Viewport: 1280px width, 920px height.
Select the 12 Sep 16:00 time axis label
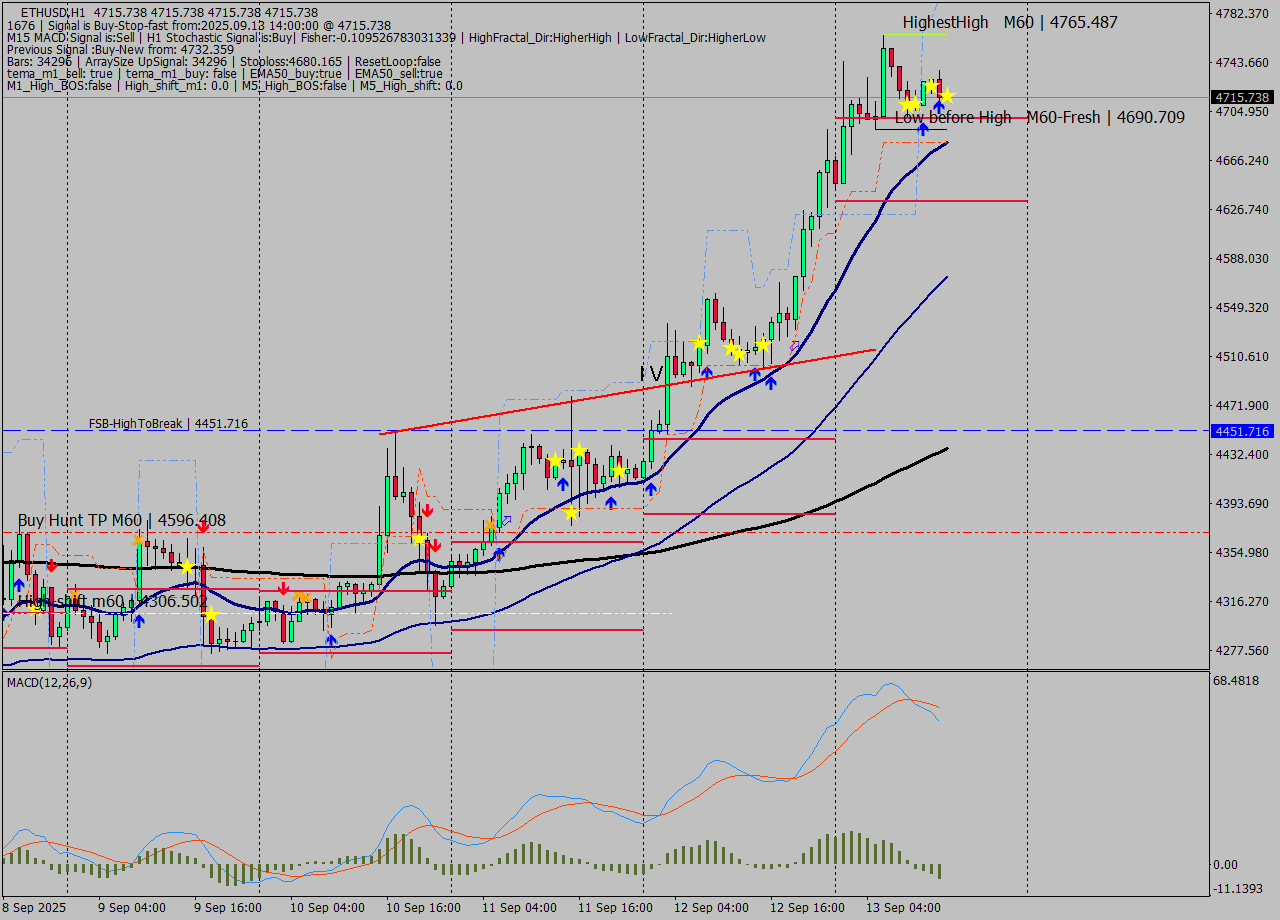(808, 908)
